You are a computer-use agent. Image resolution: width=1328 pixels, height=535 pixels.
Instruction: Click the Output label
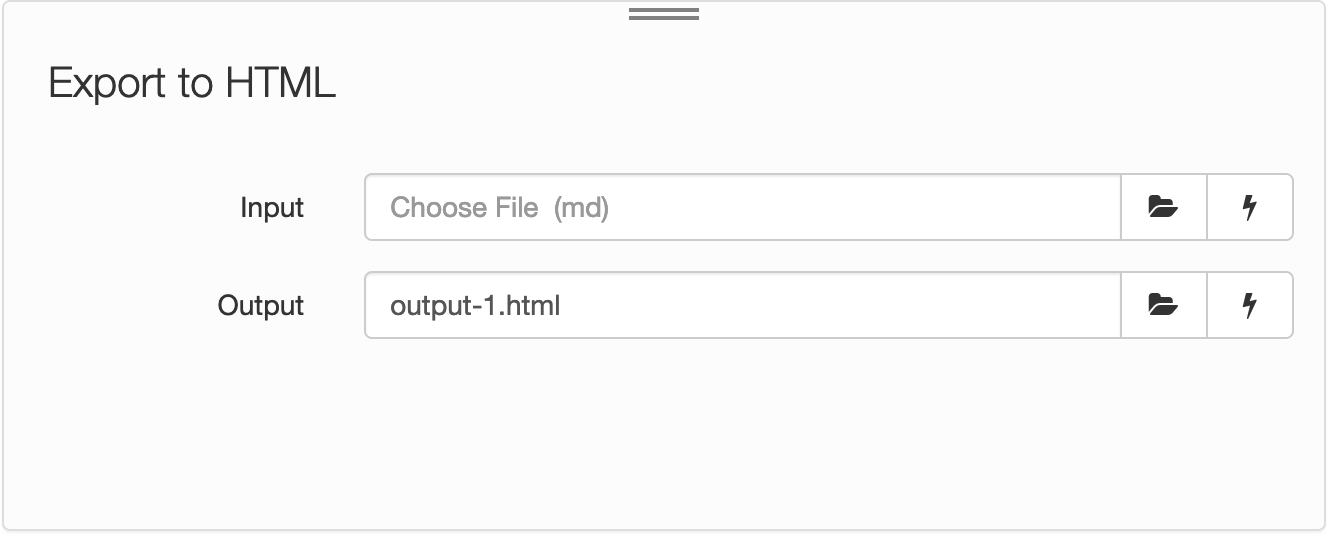261,305
